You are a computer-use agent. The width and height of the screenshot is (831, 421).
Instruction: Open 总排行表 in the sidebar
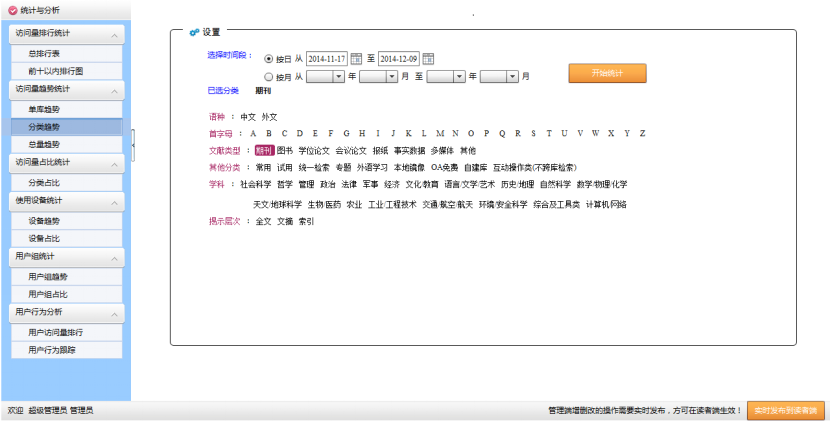44,54
